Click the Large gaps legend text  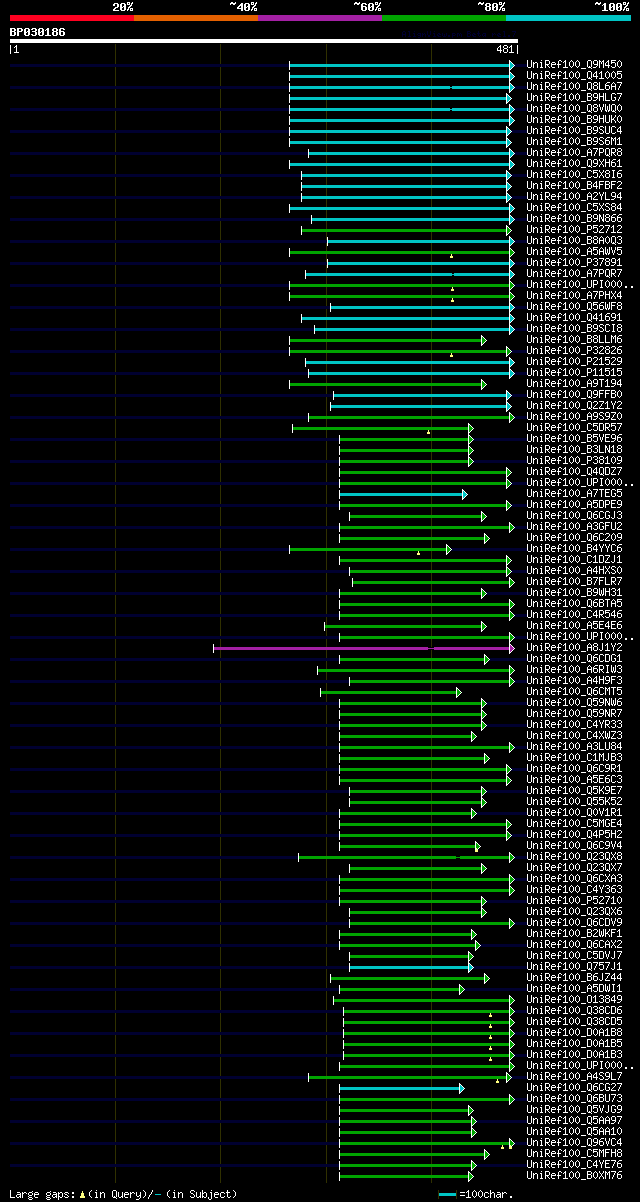coord(123,1194)
